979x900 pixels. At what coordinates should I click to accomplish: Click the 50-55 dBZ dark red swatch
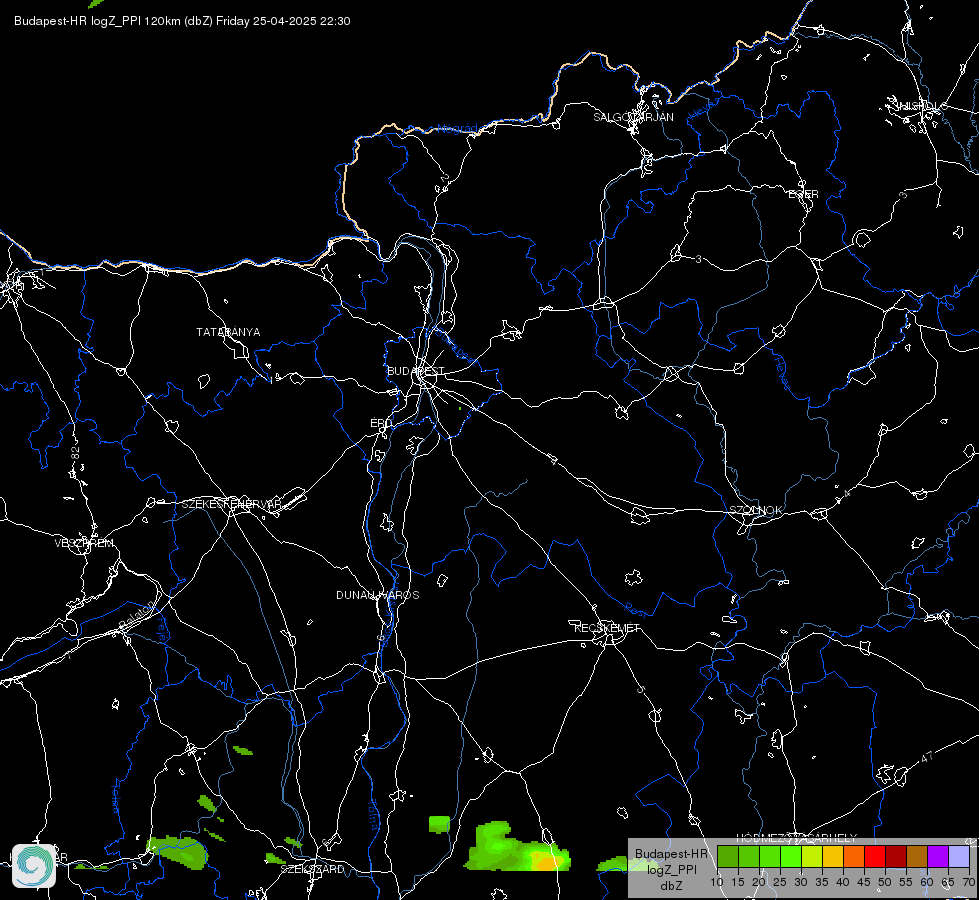coord(896,856)
